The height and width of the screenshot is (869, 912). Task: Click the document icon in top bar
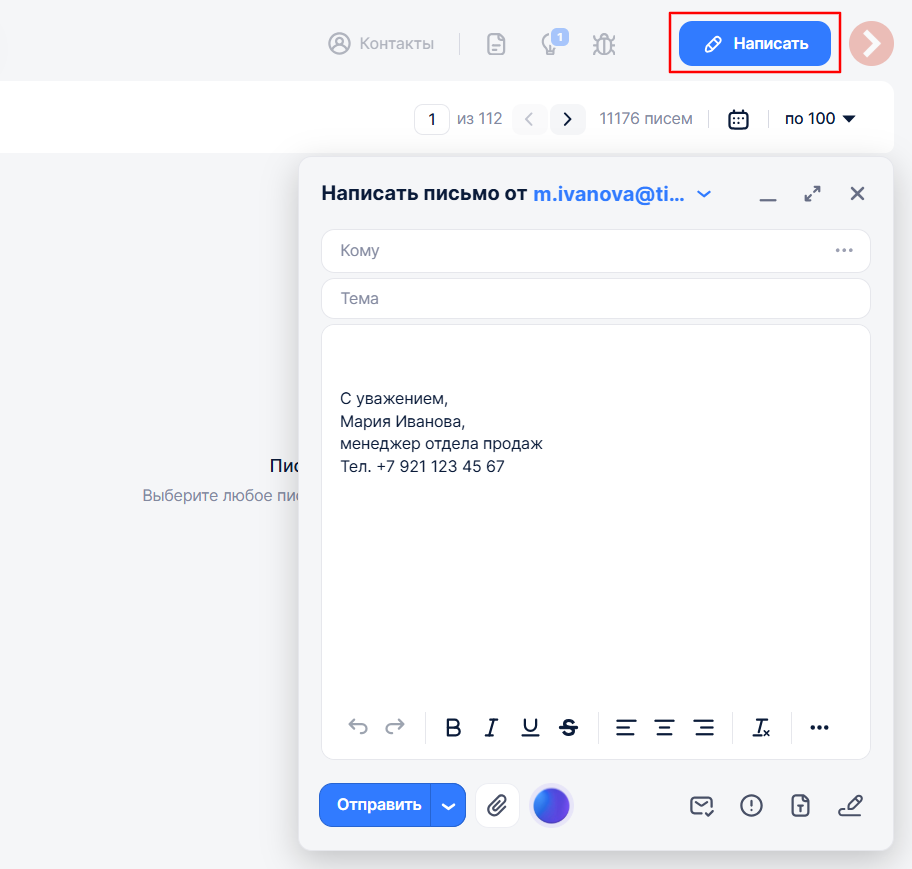tap(496, 44)
